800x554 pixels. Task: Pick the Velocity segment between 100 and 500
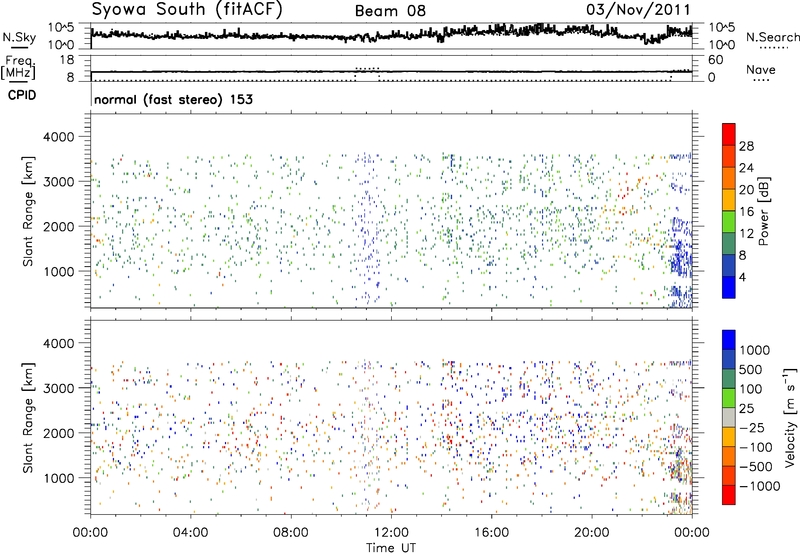729,379
